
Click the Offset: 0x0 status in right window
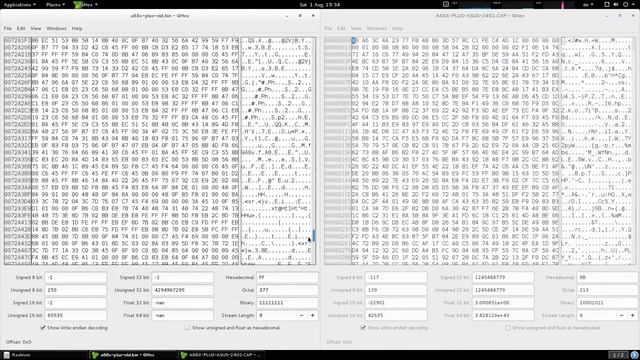click(339, 342)
